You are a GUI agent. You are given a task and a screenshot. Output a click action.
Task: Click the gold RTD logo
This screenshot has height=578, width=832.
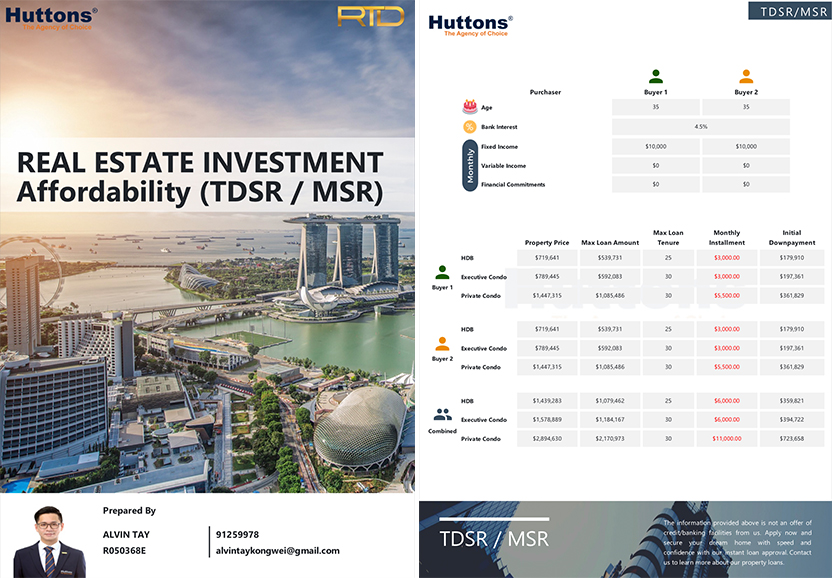tap(371, 16)
